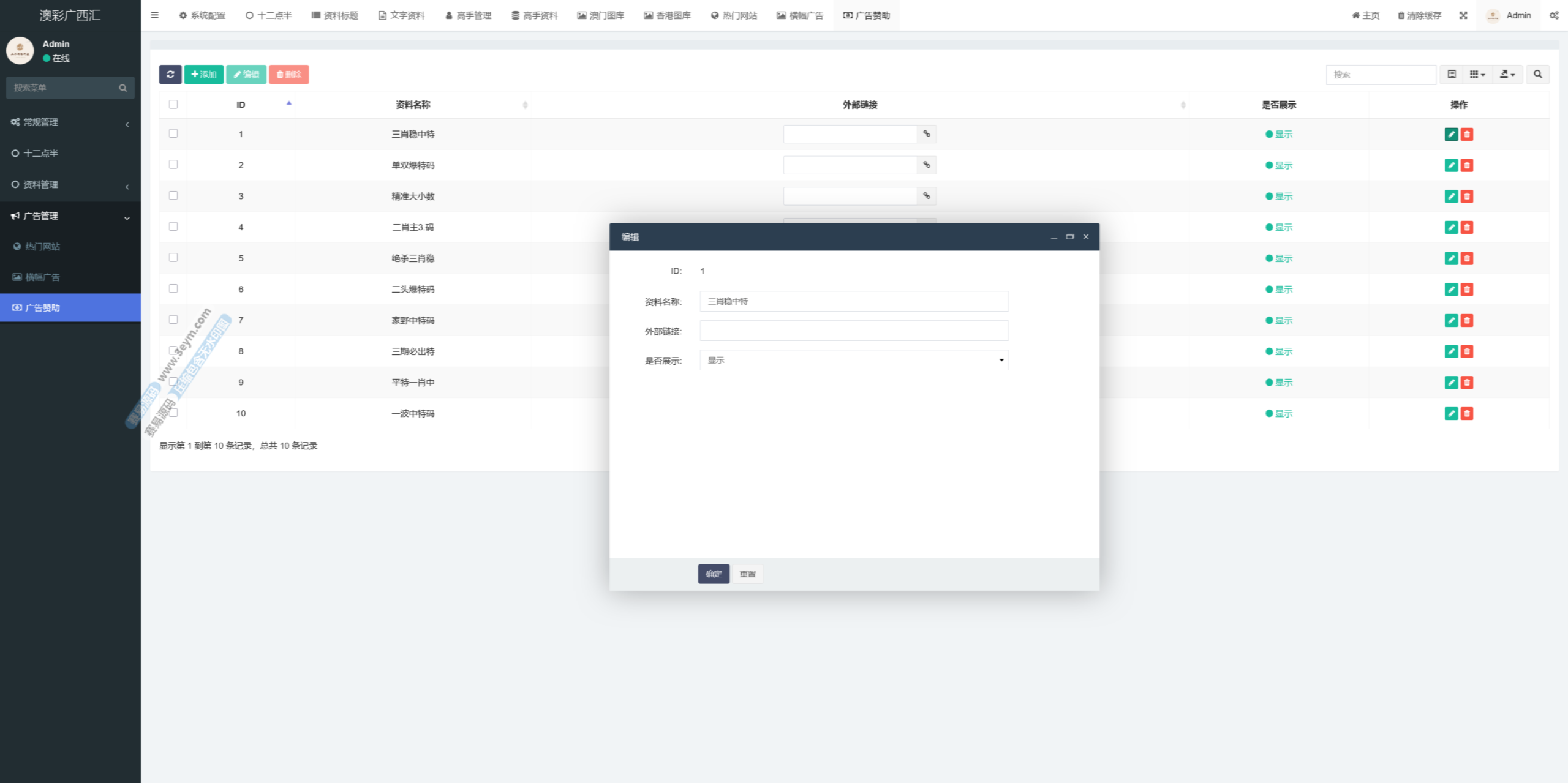Viewport: 1568px width, 783px height.
Task: Click the 确定 confirm button
Action: 714,574
